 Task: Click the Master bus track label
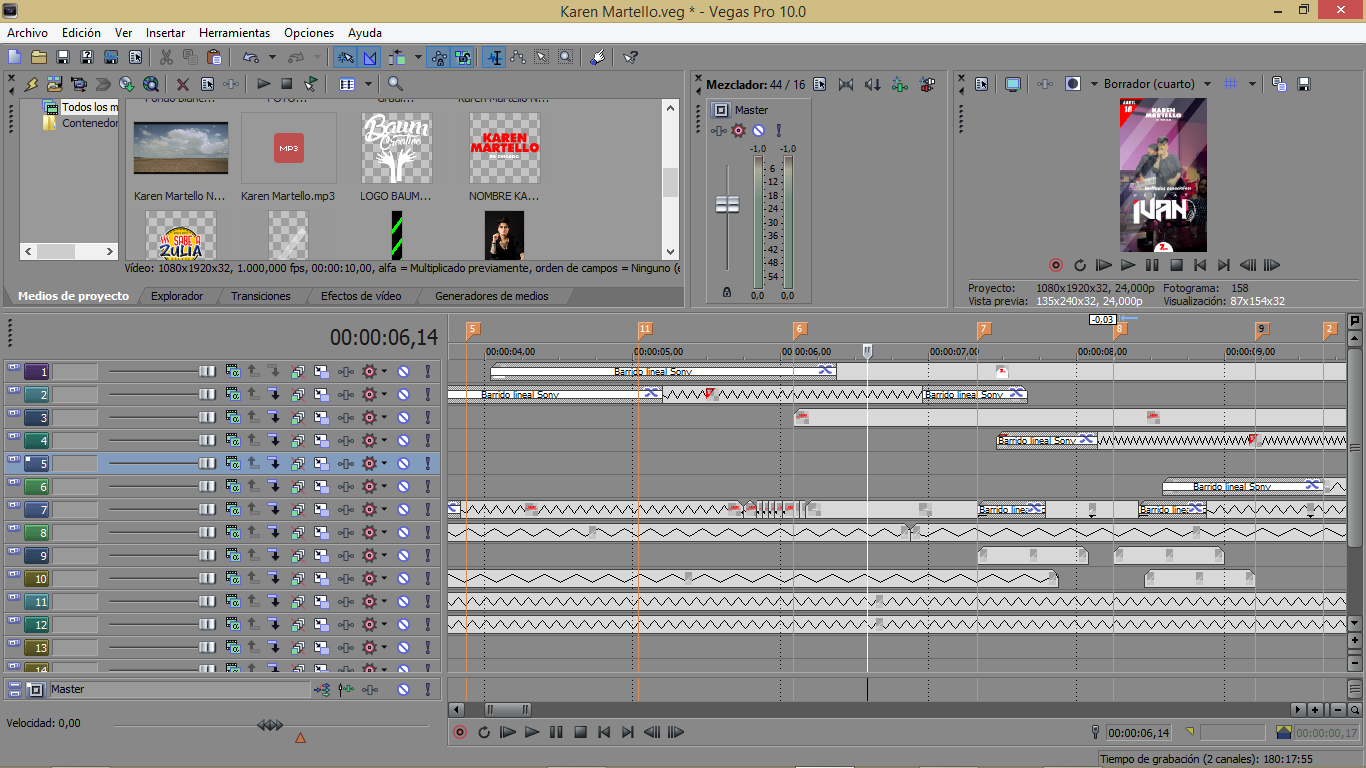pyautogui.click(x=180, y=689)
